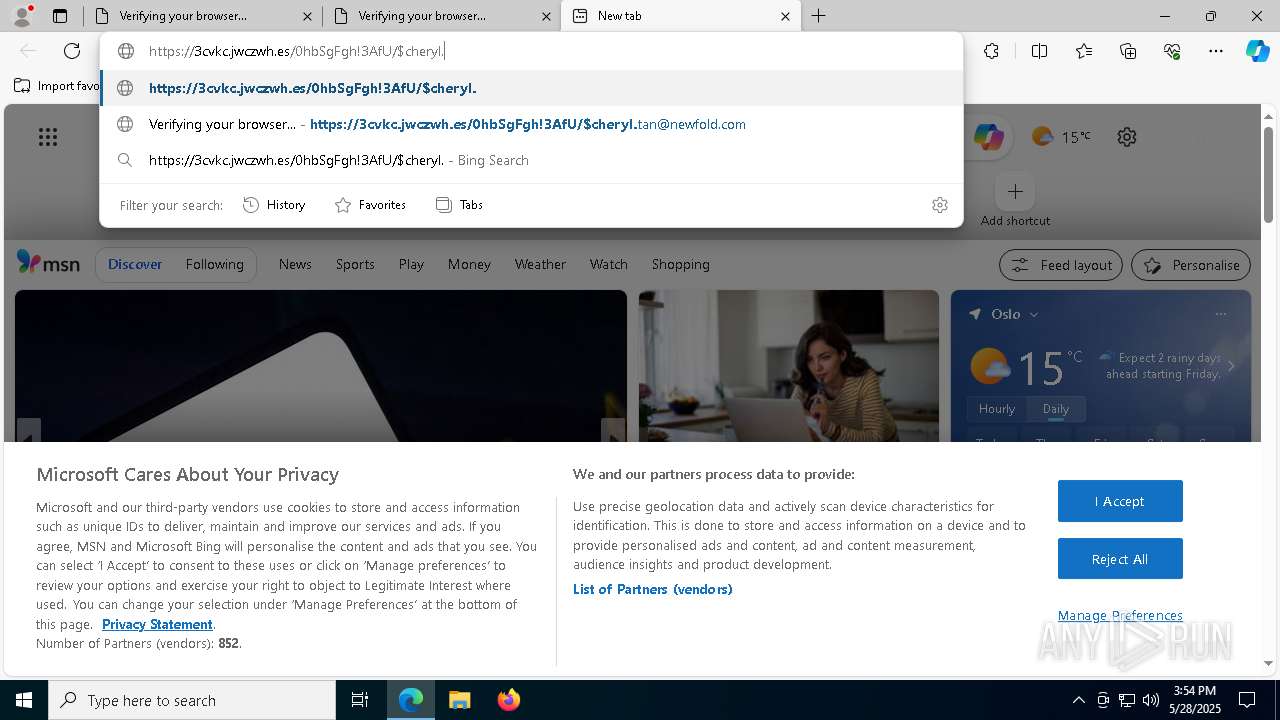This screenshot has height=720, width=1280.
Task: Open the News category
Action: 295,264
